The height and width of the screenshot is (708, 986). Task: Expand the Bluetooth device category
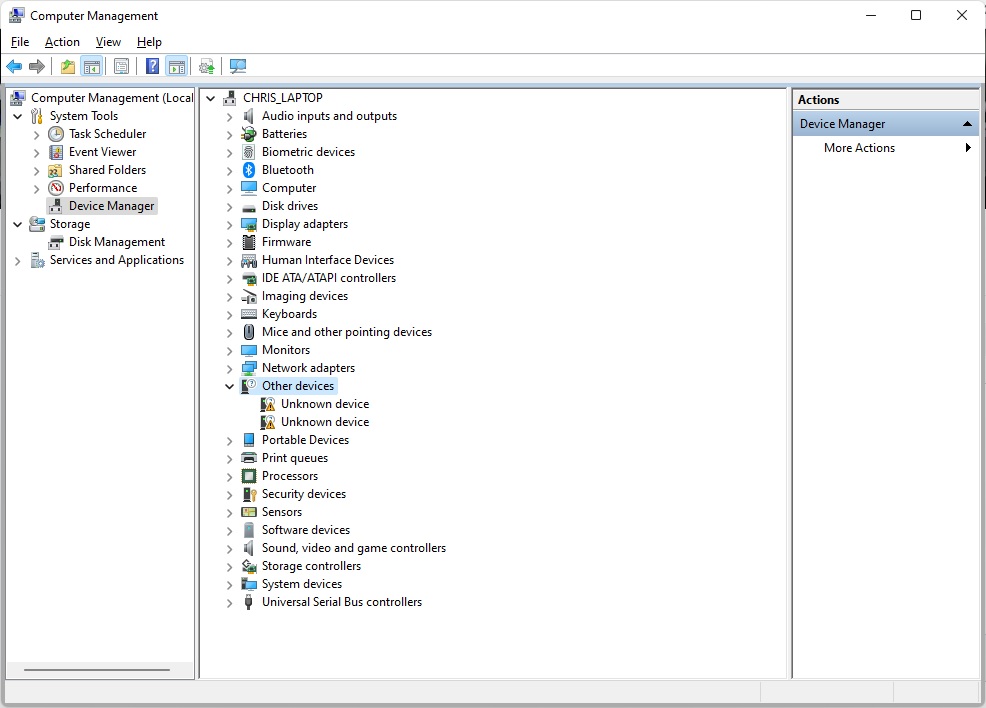tap(229, 169)
